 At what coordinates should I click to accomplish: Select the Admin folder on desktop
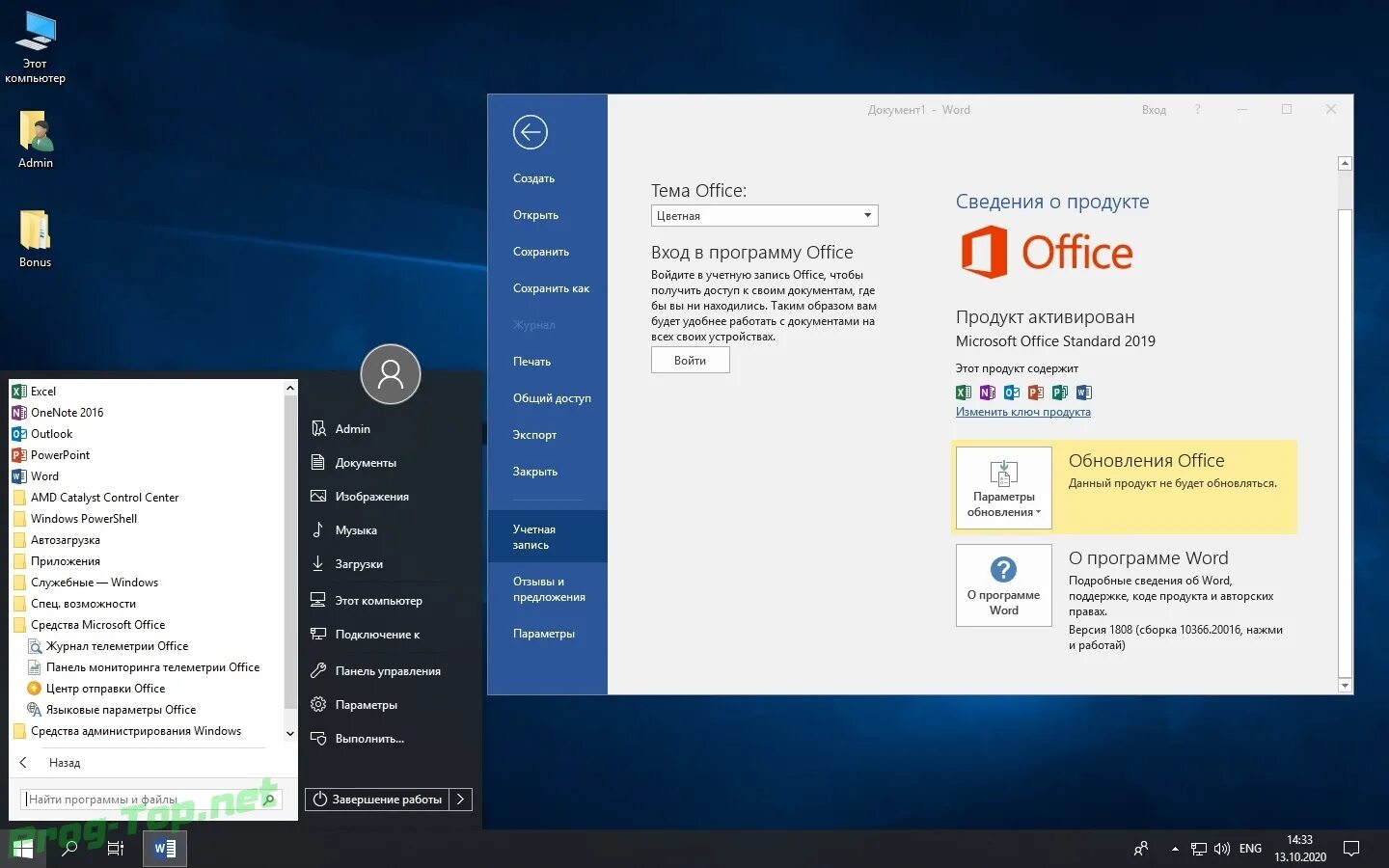[x=36, y=140]
